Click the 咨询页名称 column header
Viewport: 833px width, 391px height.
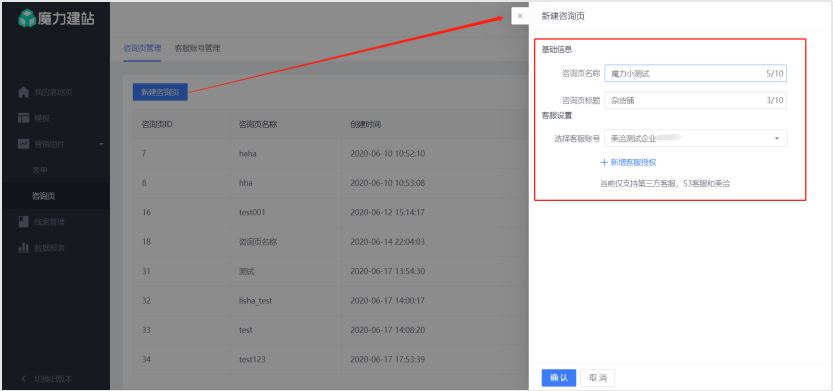point(258,125)
